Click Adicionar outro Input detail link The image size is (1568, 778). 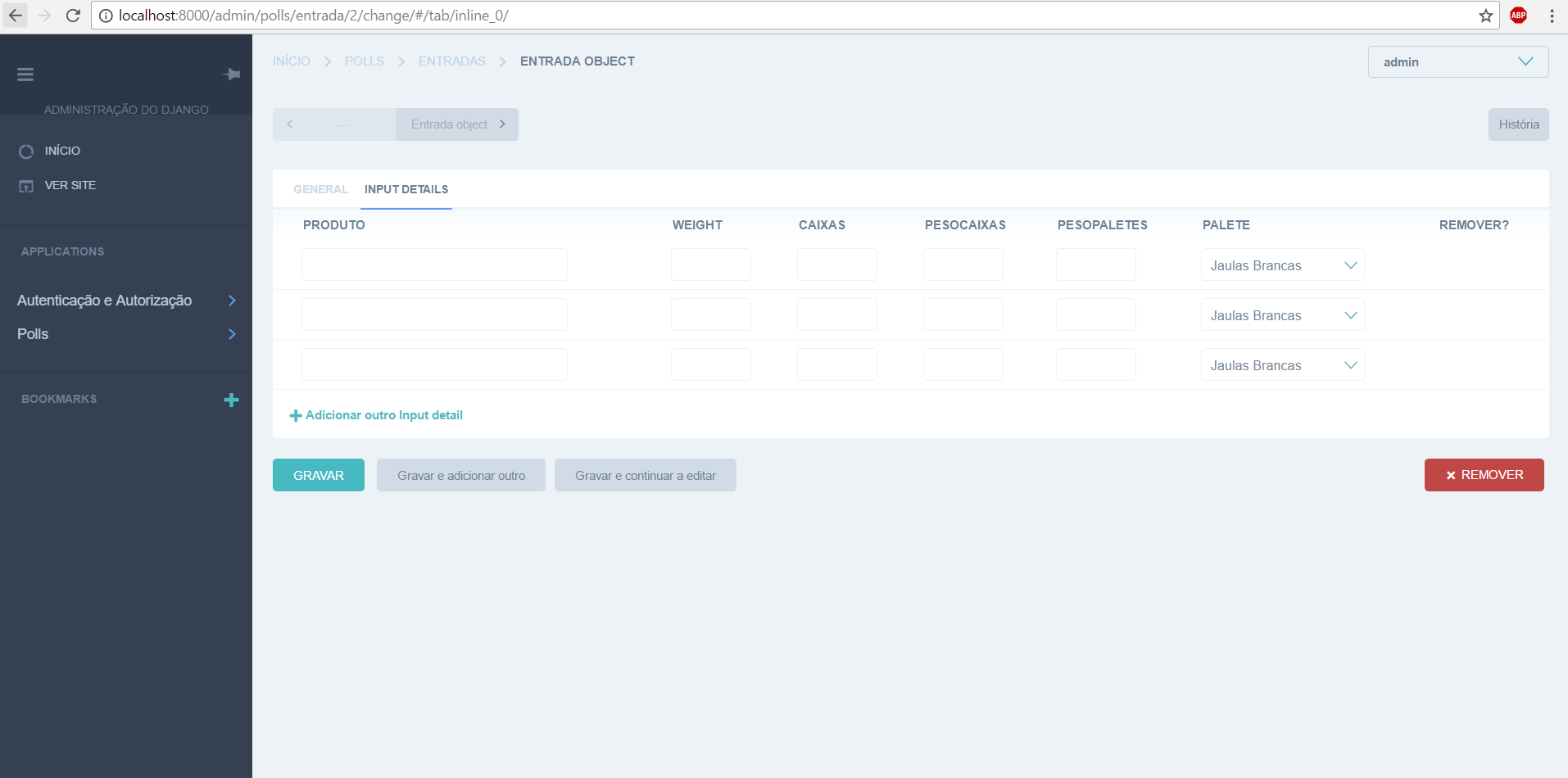pyautogui.click(x=377, y=415)
